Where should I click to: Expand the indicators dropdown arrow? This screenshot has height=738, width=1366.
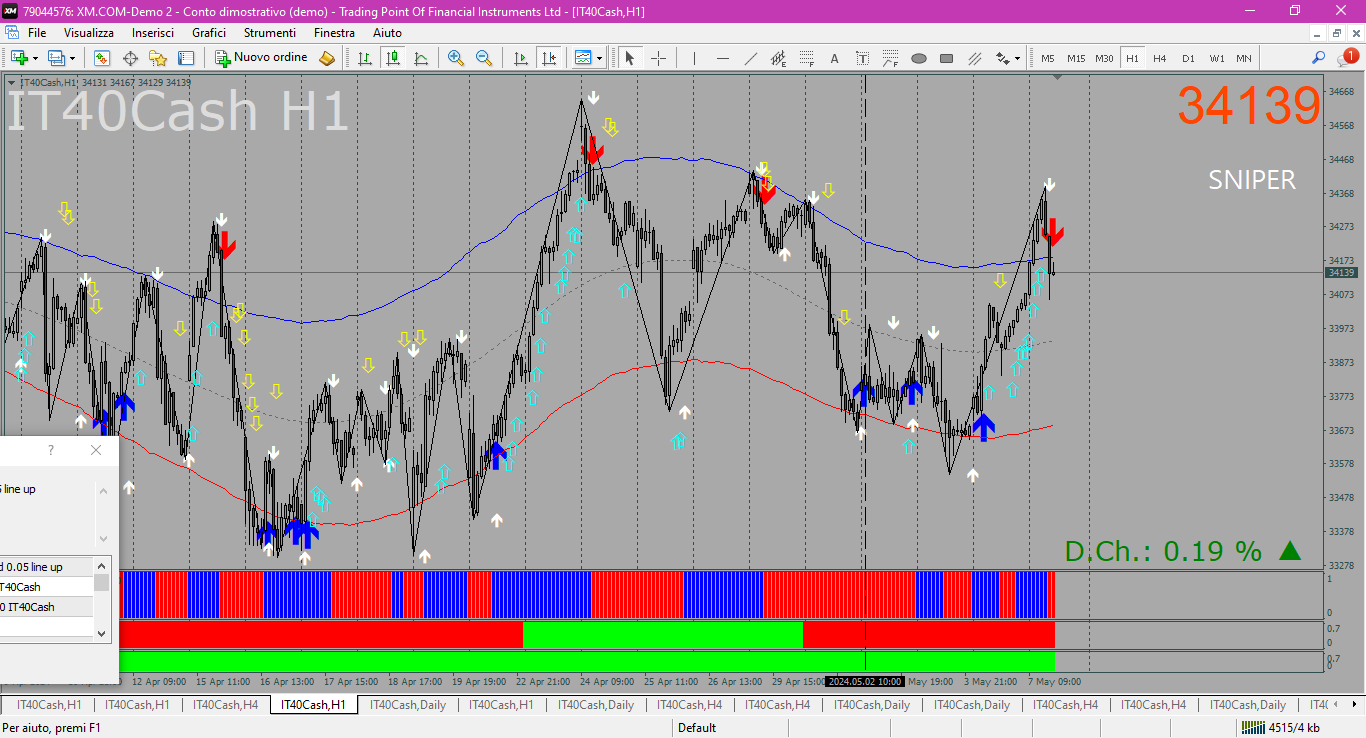tap(600, 58)
